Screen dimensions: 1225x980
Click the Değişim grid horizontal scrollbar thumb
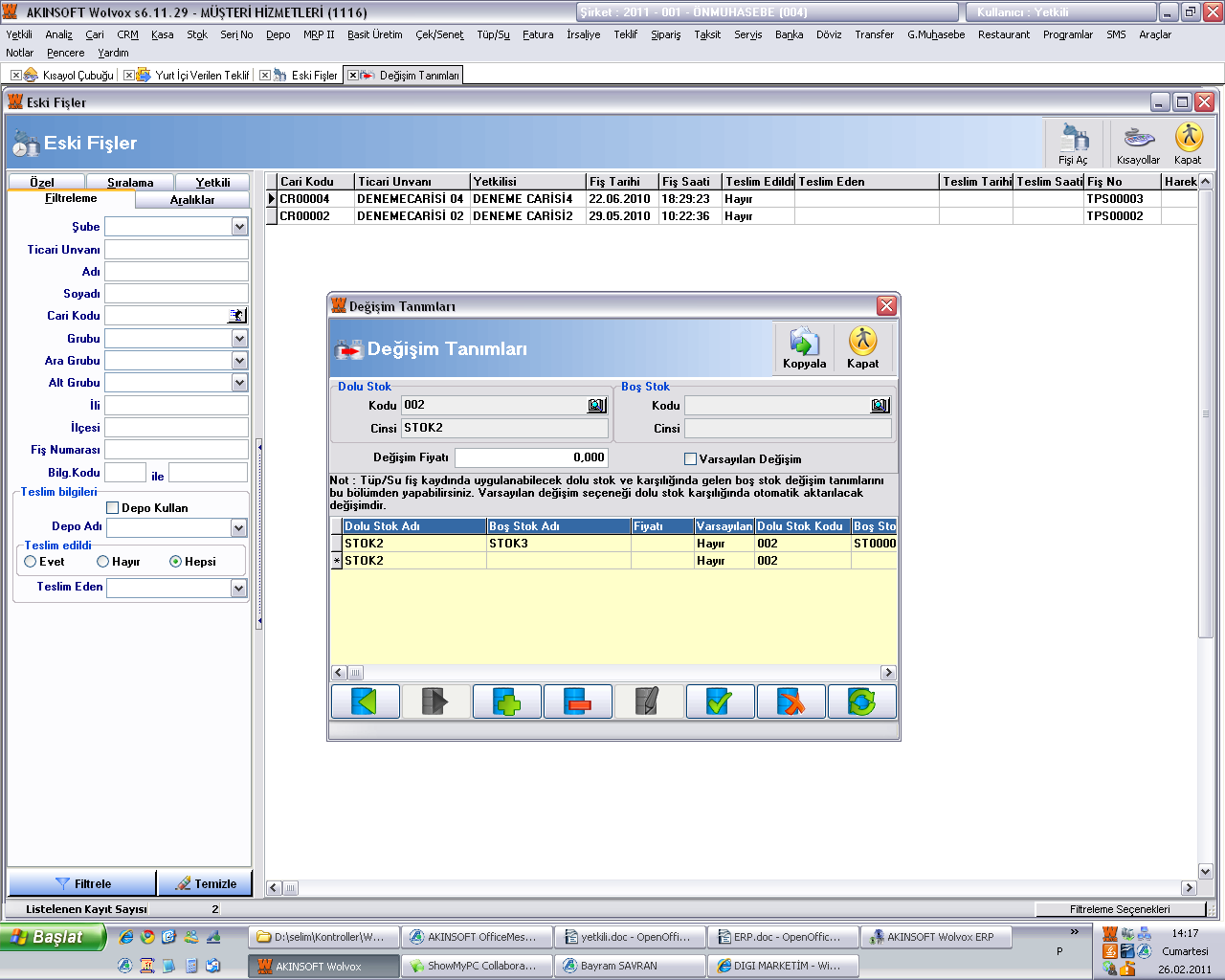[355, 673]
